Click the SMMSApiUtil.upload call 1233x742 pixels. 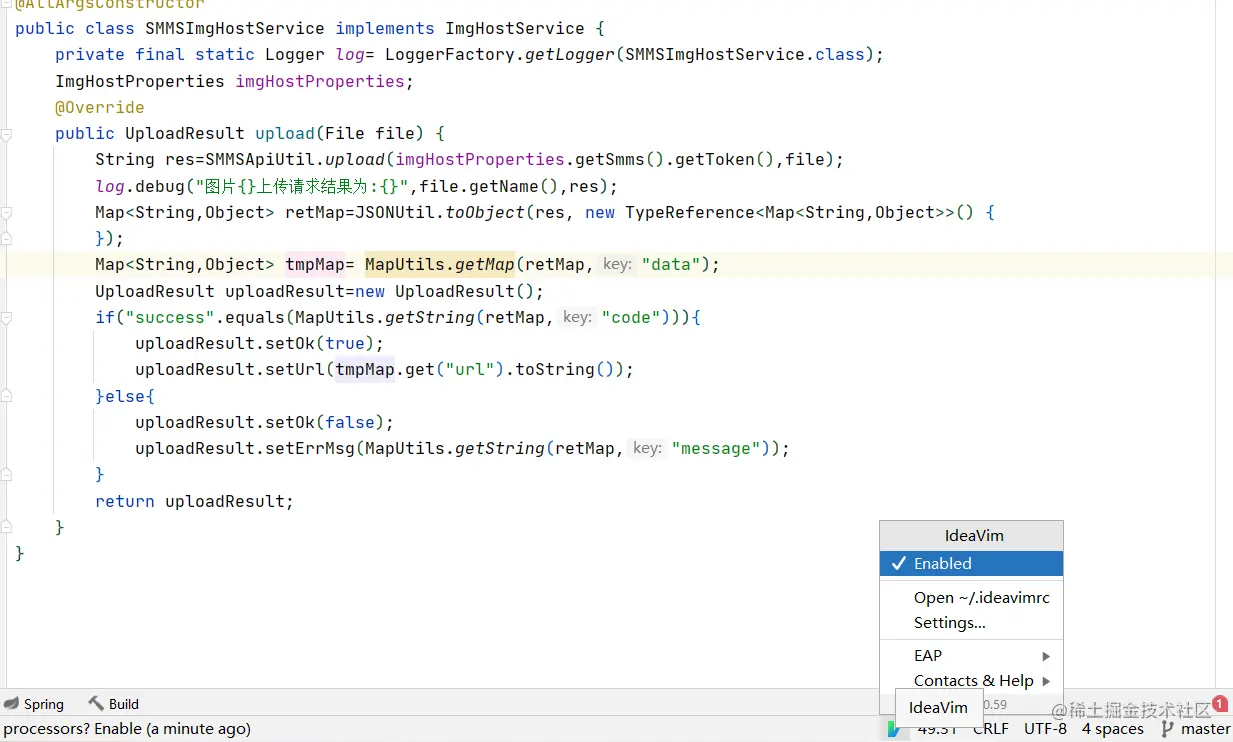coord(295,159)
